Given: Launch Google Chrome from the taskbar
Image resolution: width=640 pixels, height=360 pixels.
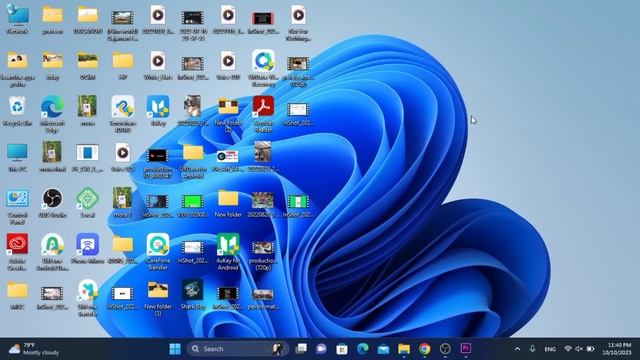Looking at the screenshot, I should point(424,349).
